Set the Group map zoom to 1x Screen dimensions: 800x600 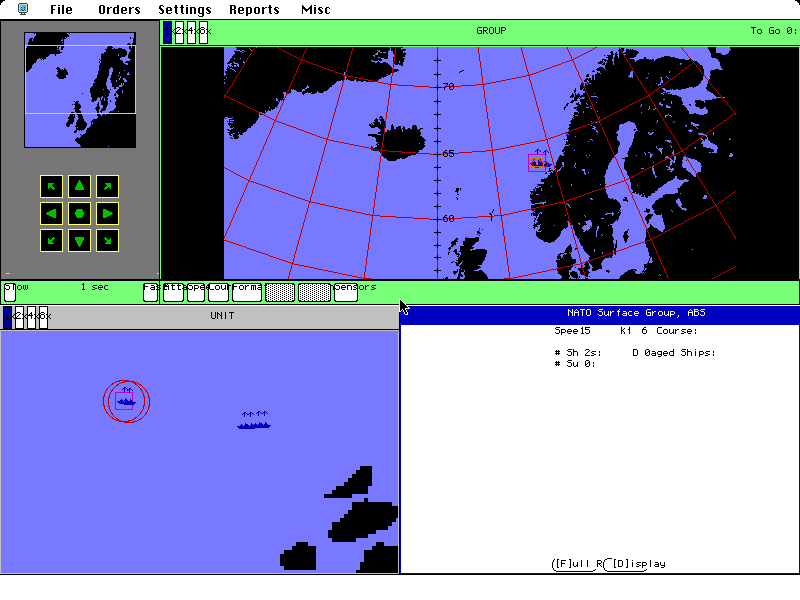[168, 32]
